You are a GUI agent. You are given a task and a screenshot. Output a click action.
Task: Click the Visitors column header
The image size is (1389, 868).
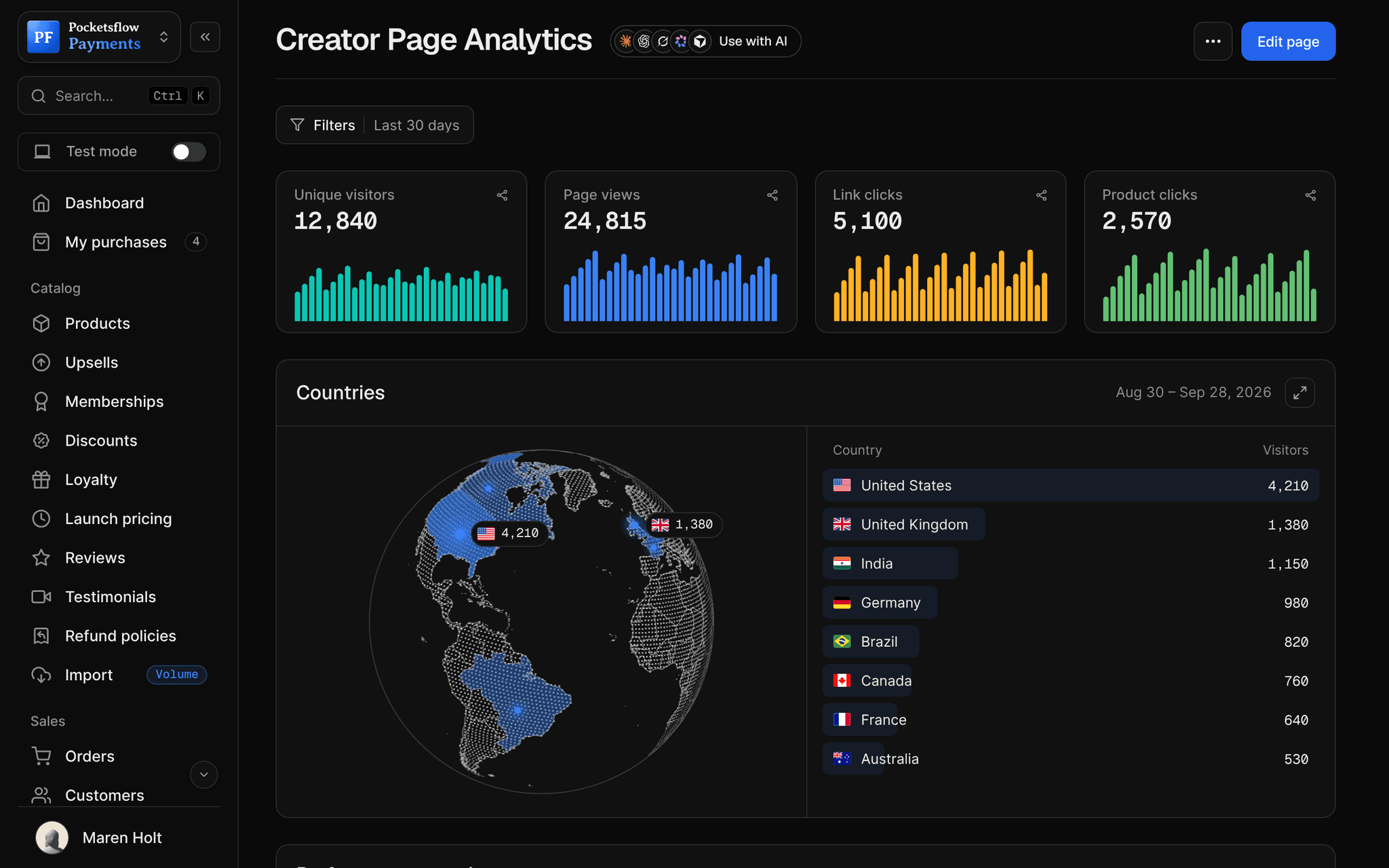[1285, 450]
